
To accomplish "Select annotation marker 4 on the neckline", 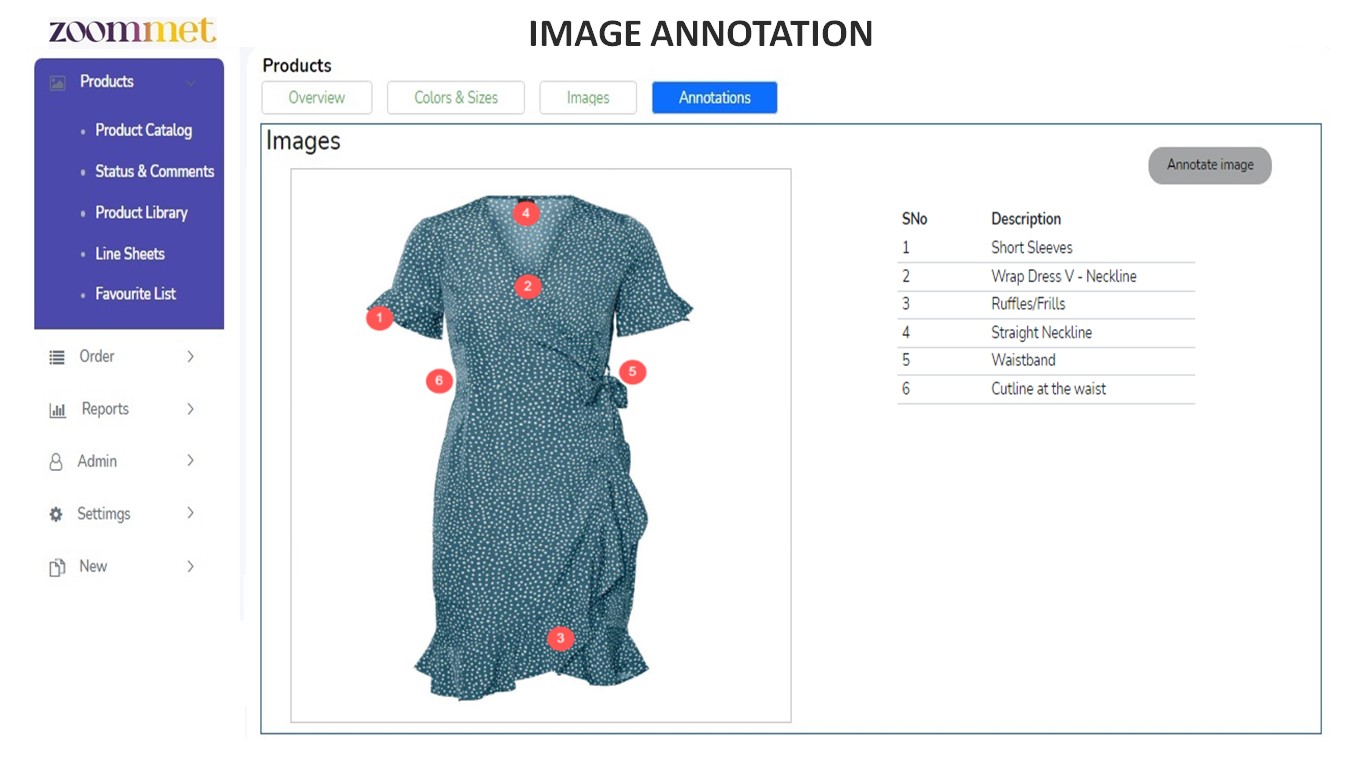I will (526, 213).
